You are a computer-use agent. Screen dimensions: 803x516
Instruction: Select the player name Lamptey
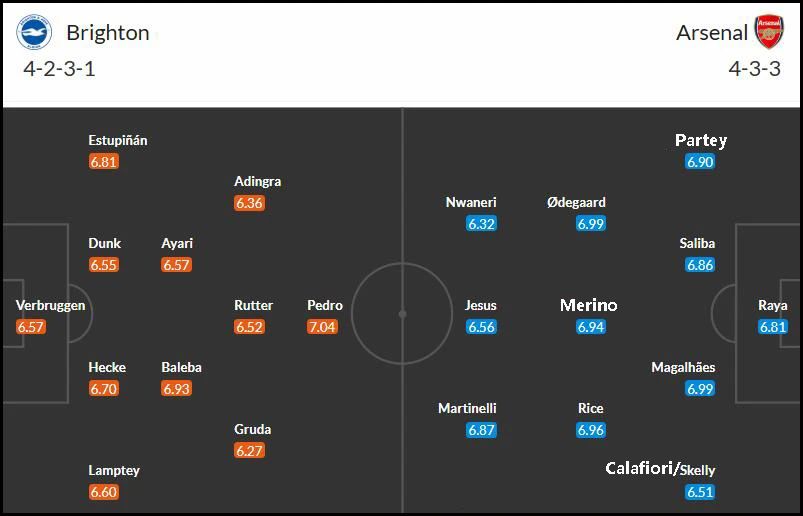pos(114,470)
